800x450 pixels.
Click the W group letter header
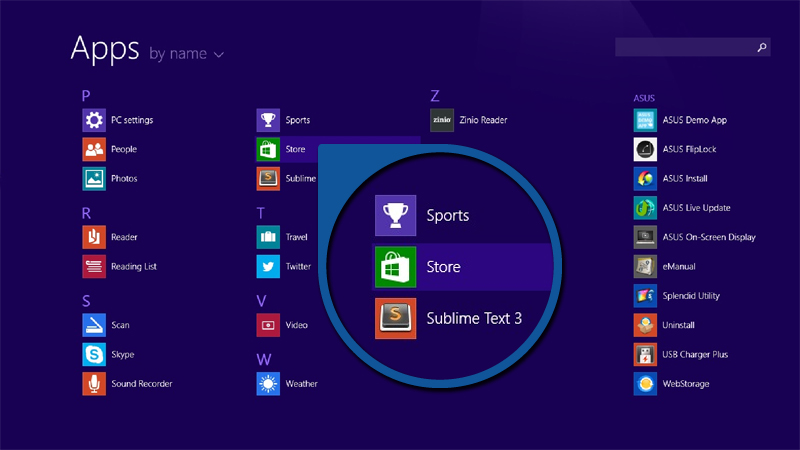(264, 360)
